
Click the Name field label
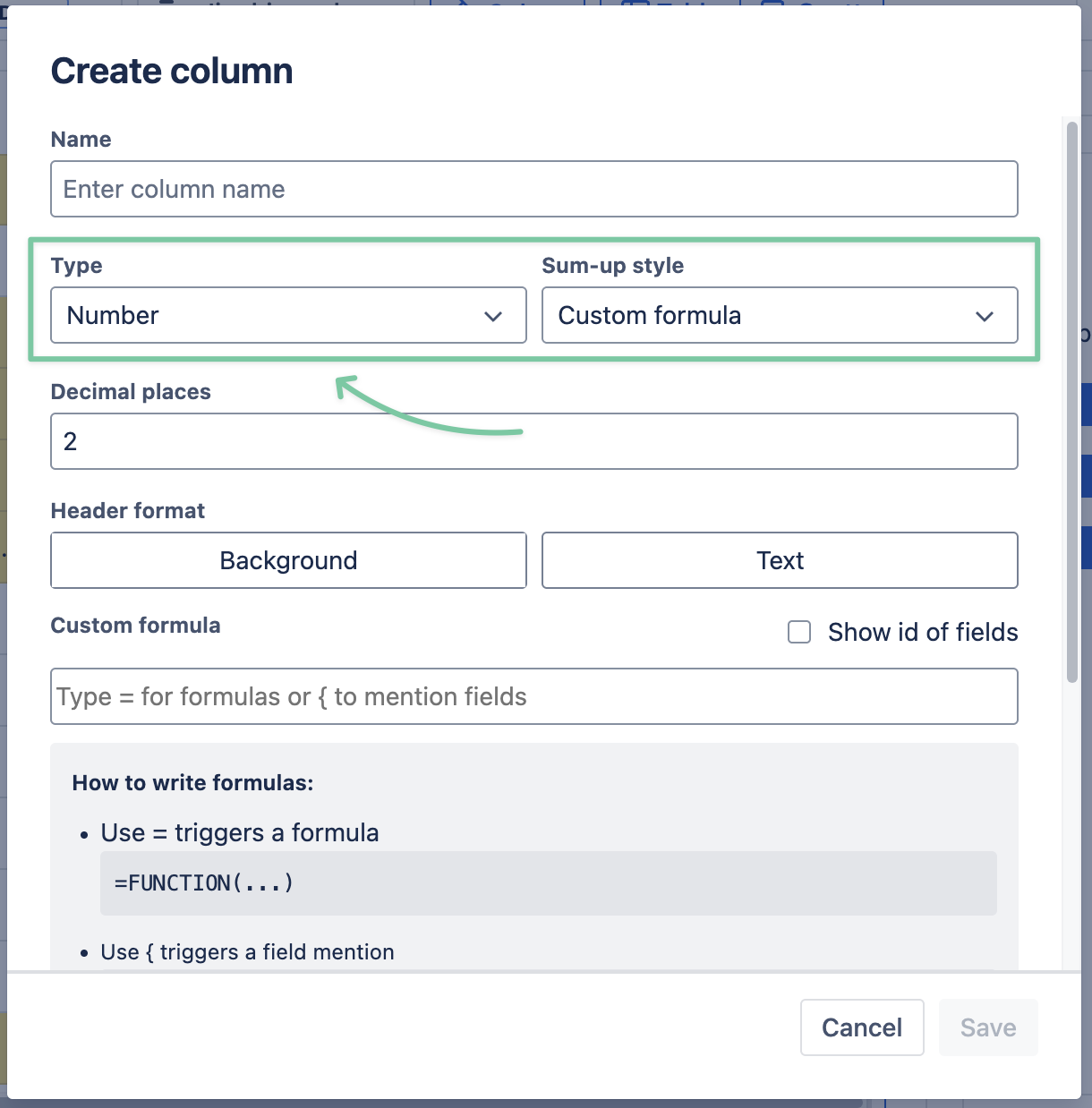81,140
